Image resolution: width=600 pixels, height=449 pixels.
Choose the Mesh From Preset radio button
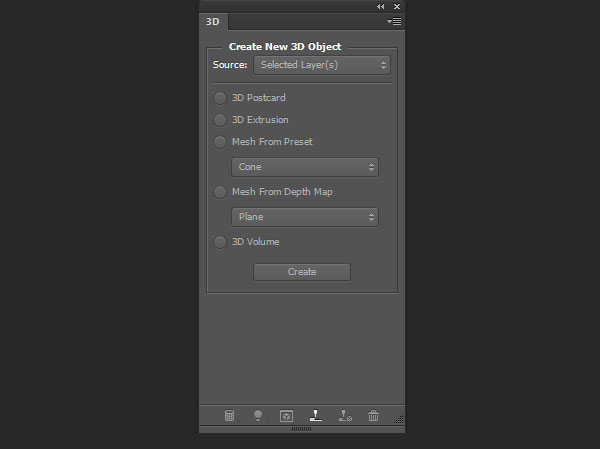(220, 142)
